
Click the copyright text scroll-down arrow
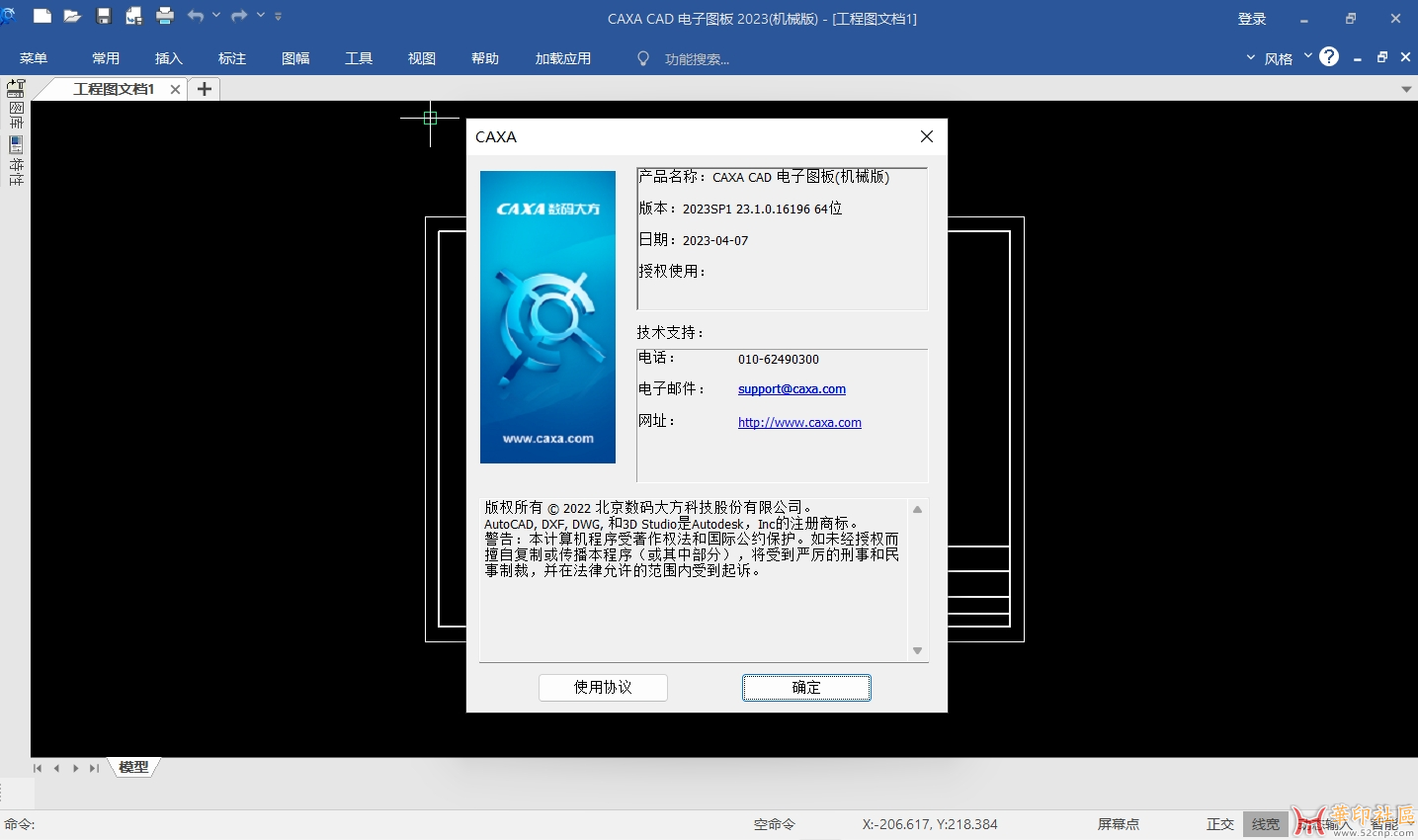917,650
